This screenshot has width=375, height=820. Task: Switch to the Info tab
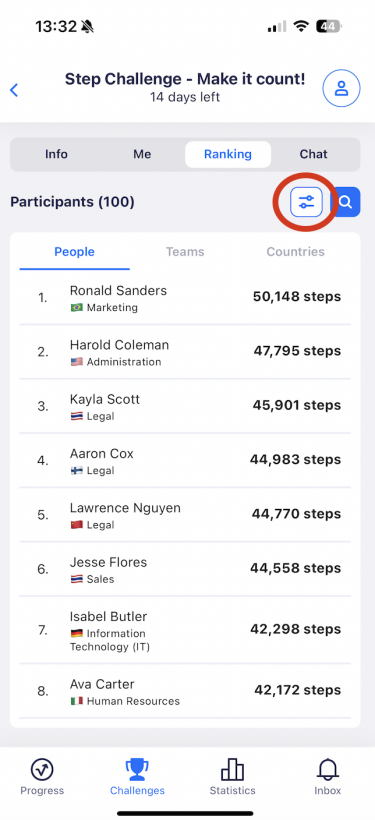(56, 154)
